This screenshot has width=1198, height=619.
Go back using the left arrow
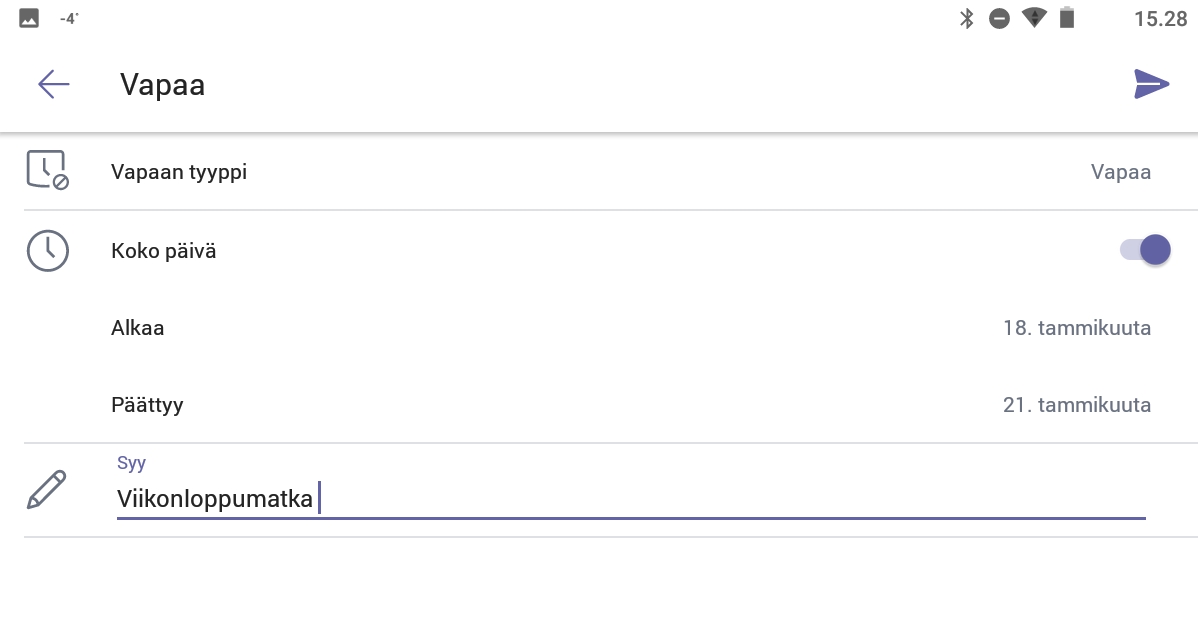tap(54, 85)
